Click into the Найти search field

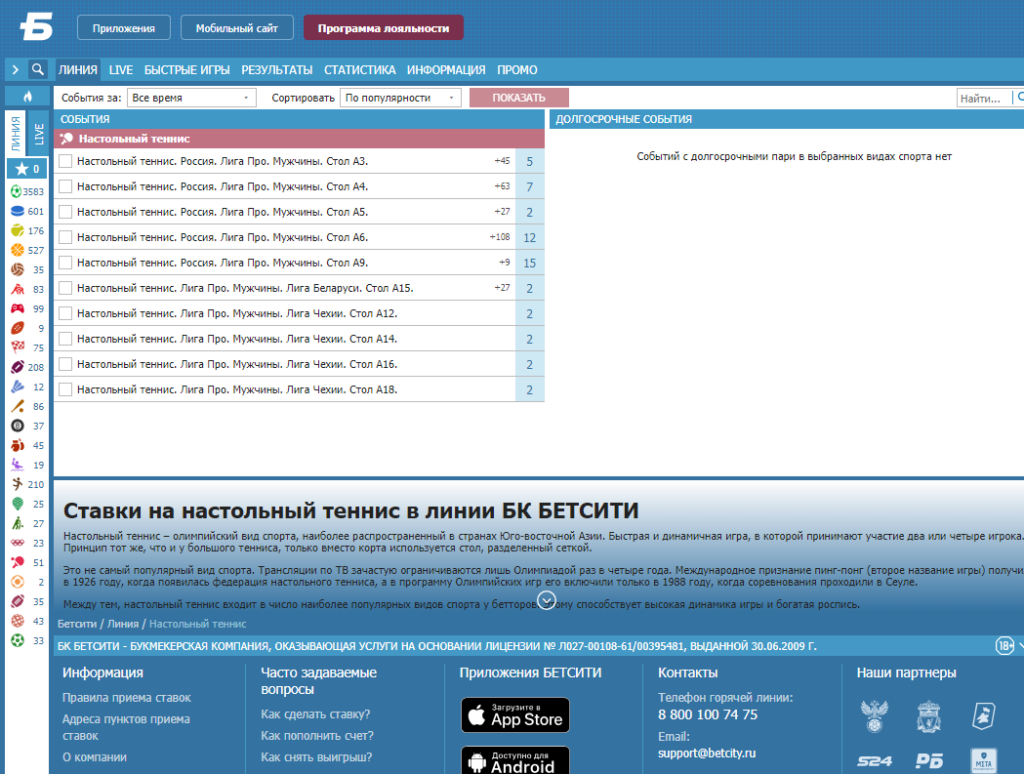[x=984, y=98]
